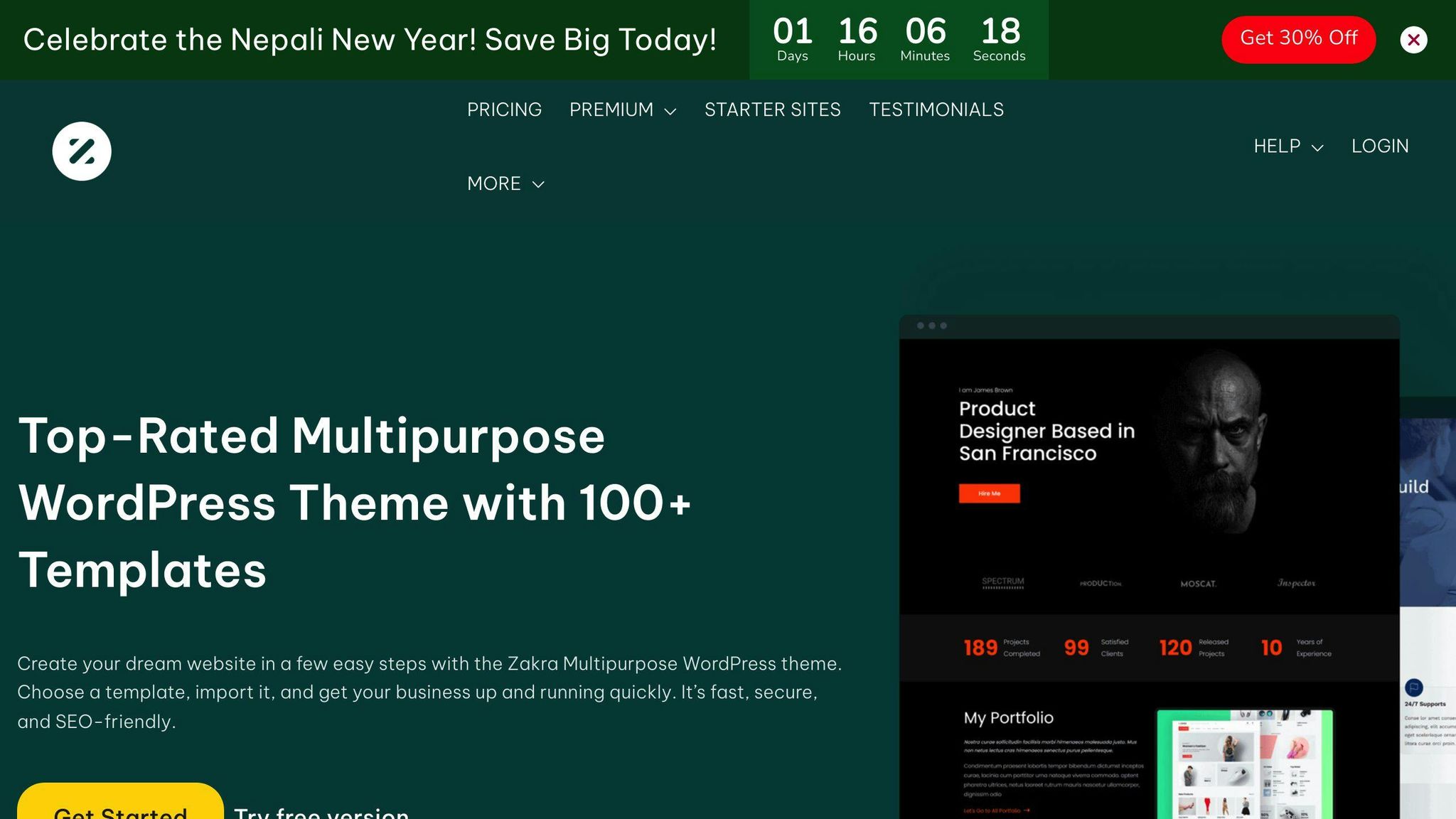
Task: Click the My Portfolio heading in preview
Action: point(1008,718)
